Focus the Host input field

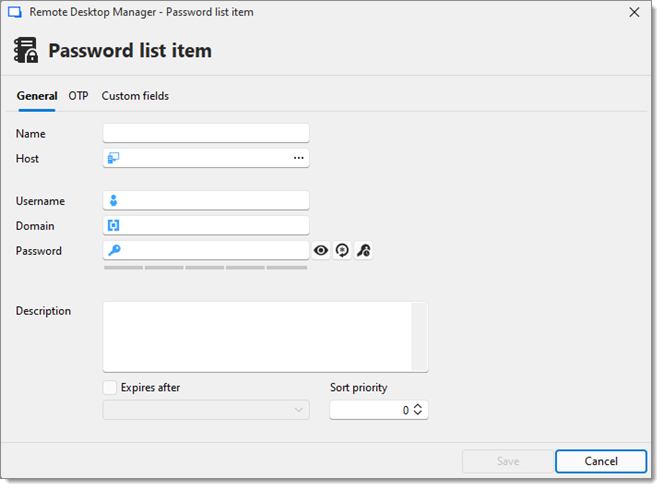tap(206, 158)
